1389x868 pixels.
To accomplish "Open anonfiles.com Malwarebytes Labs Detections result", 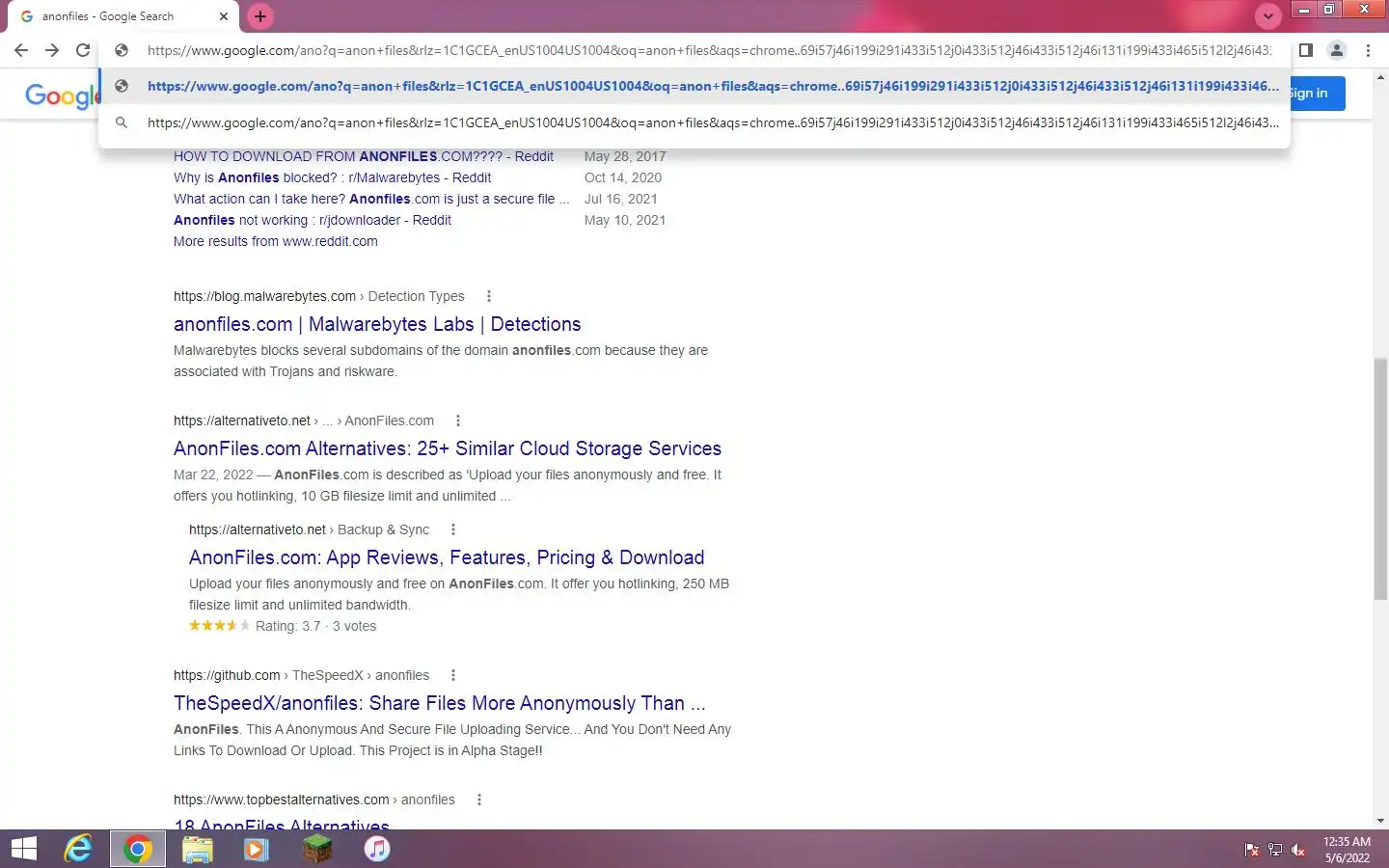I will pos(377,324).
